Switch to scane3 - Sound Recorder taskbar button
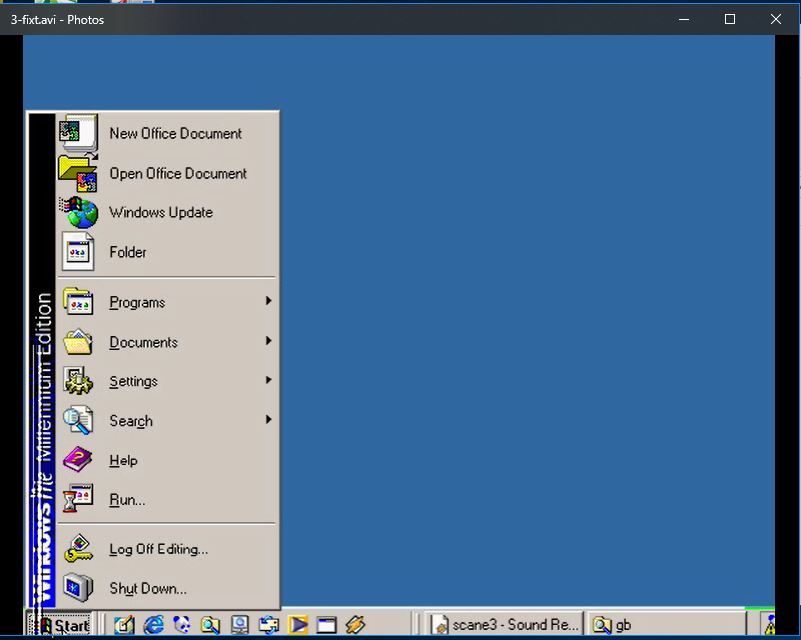Viewport: 801px width, 640px height. tap(504, 624)
